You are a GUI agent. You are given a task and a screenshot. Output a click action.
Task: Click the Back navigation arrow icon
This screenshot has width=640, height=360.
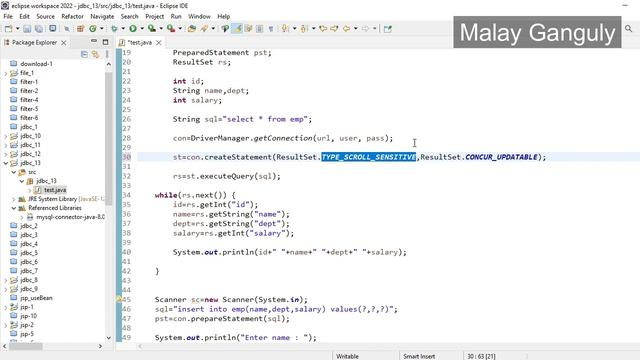(x=347, y=29)
